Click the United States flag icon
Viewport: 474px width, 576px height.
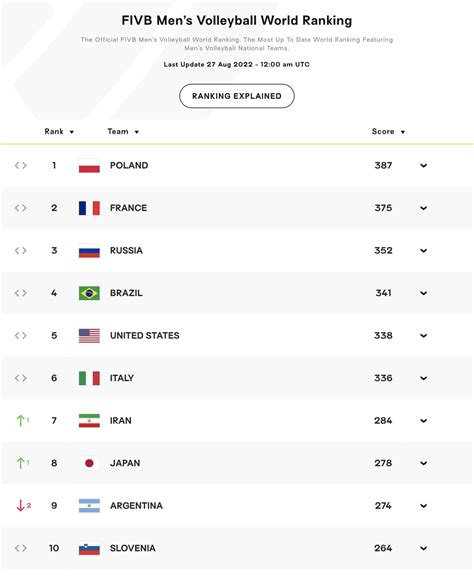coord(89,336)
